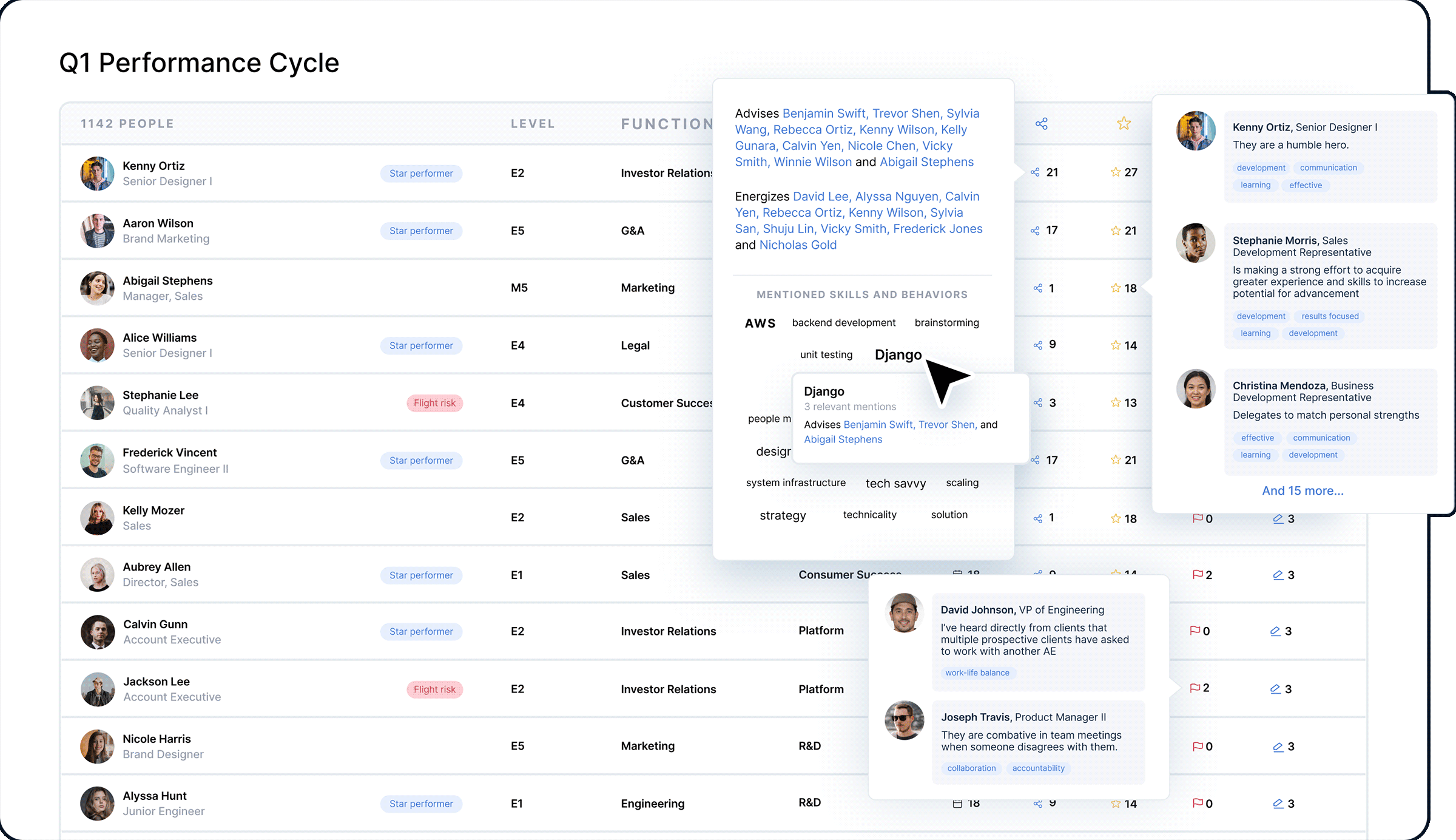Expand the Django mentions popup in the skills cloud
1456x840 pixels.
click(898, 354)
